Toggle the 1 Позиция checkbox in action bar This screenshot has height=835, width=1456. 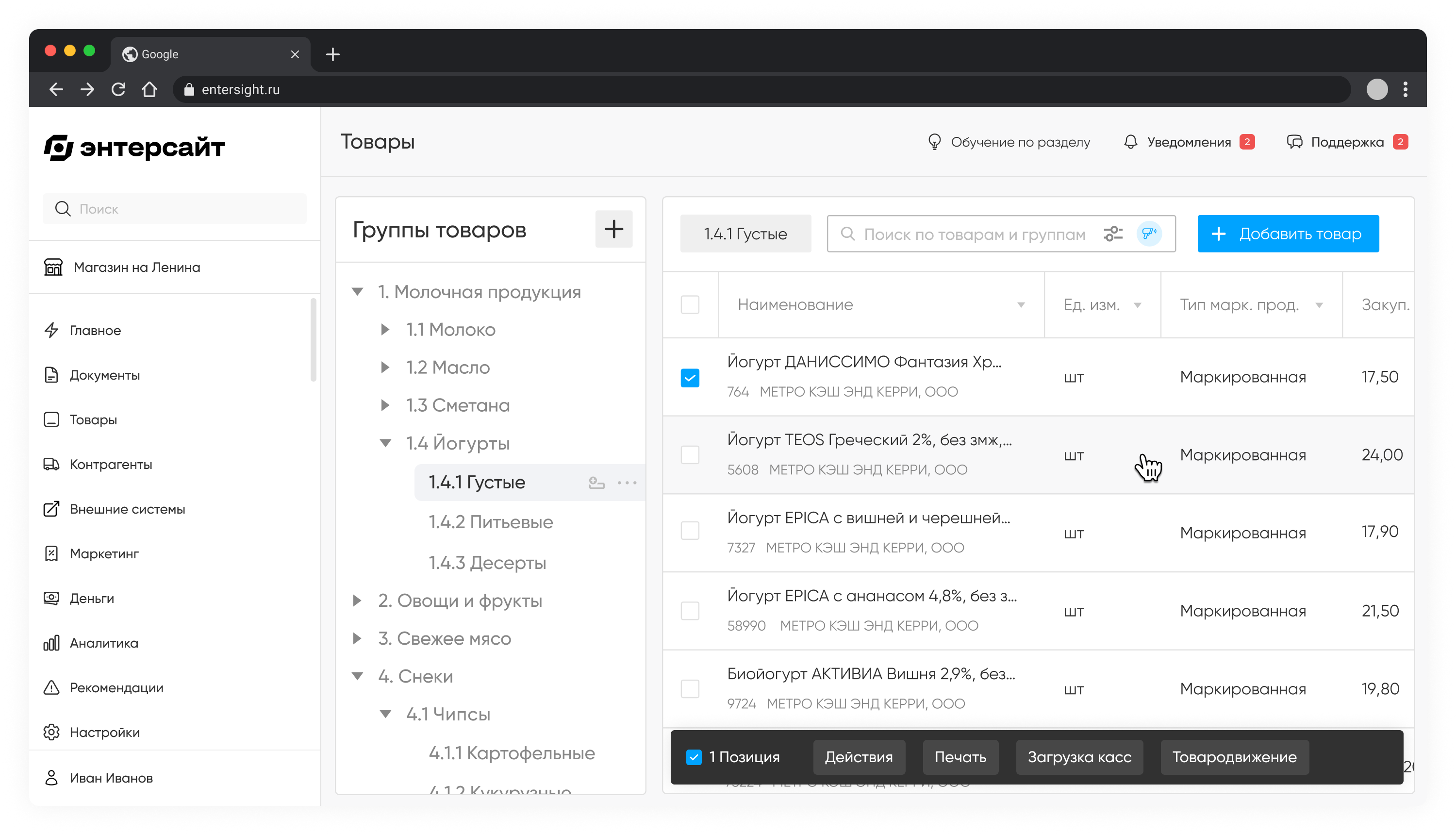(x=694, y=758)
